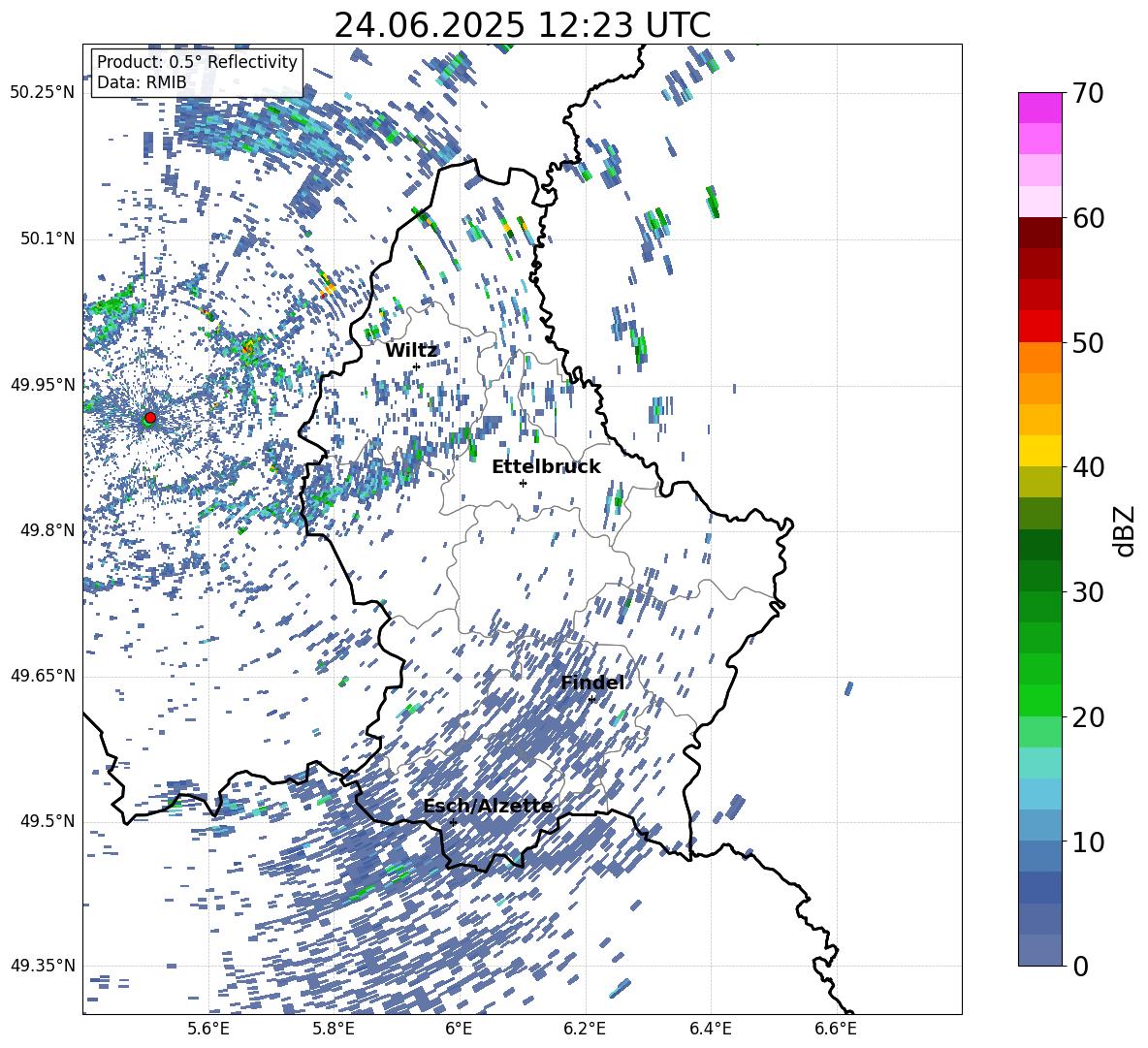Click the magenta top colorbar swatch
Viewport: 1148px width, 1048px height.
1039,108
